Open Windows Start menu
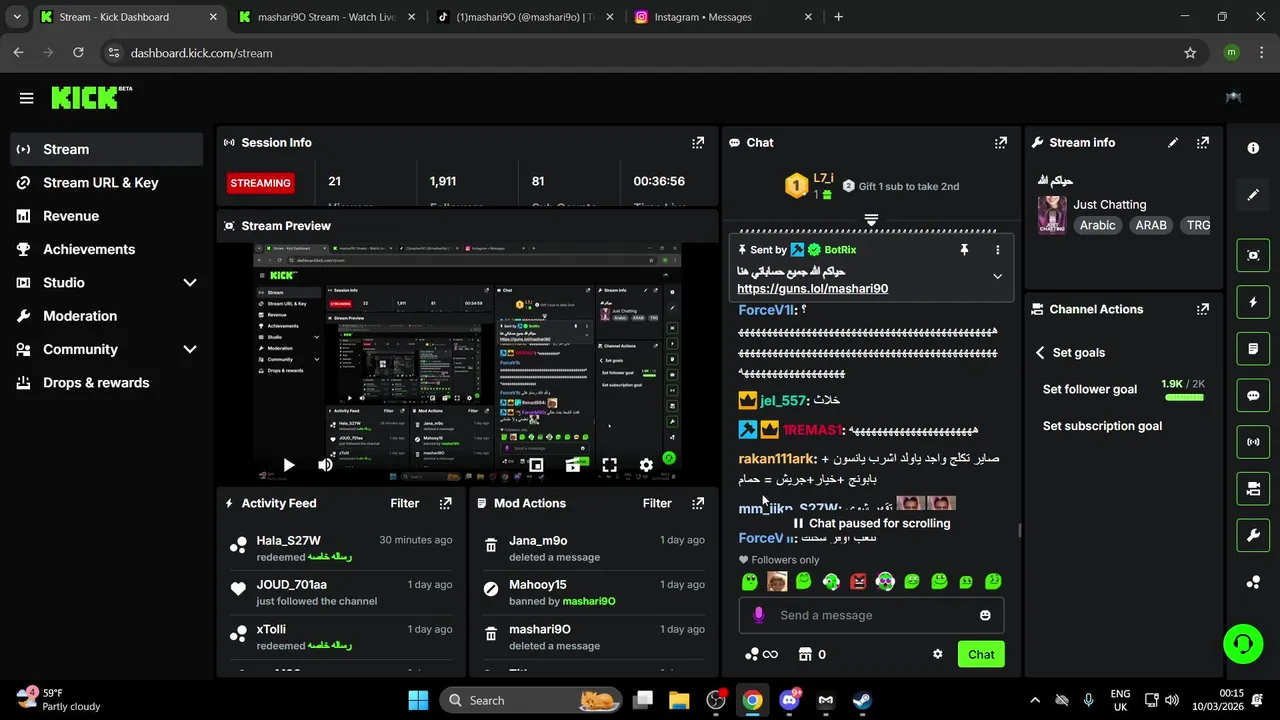 coord(418,700)
